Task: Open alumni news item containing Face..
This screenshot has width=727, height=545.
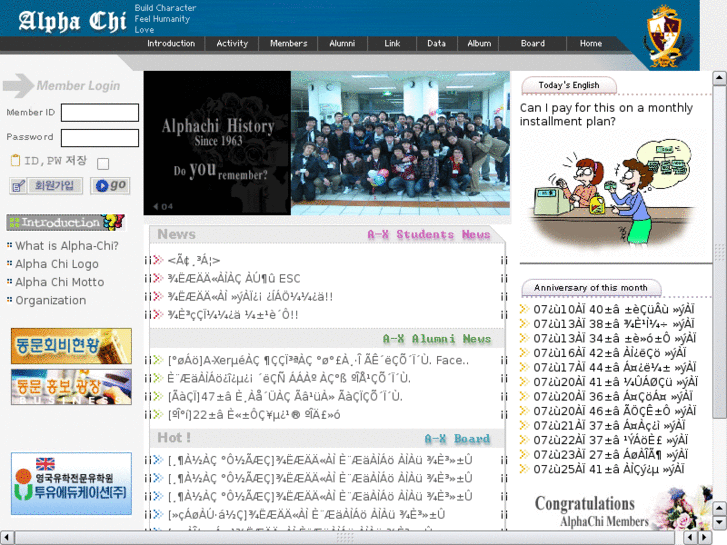Action: [x=318, y=360]
